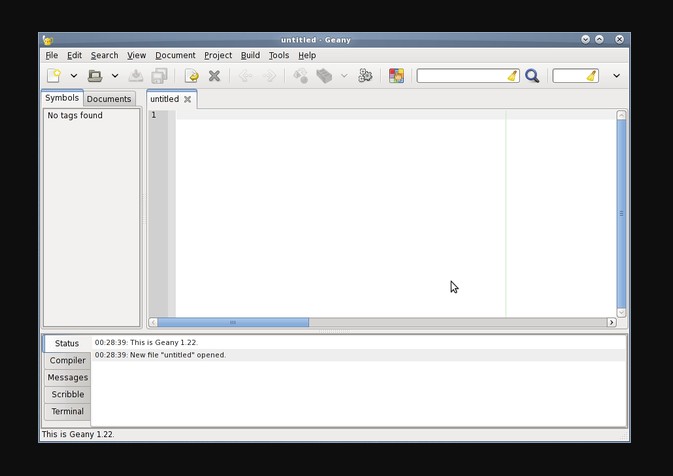Click the editor scroll down arrow
This screenshot has height=476, width=673.
pos(621,312)
